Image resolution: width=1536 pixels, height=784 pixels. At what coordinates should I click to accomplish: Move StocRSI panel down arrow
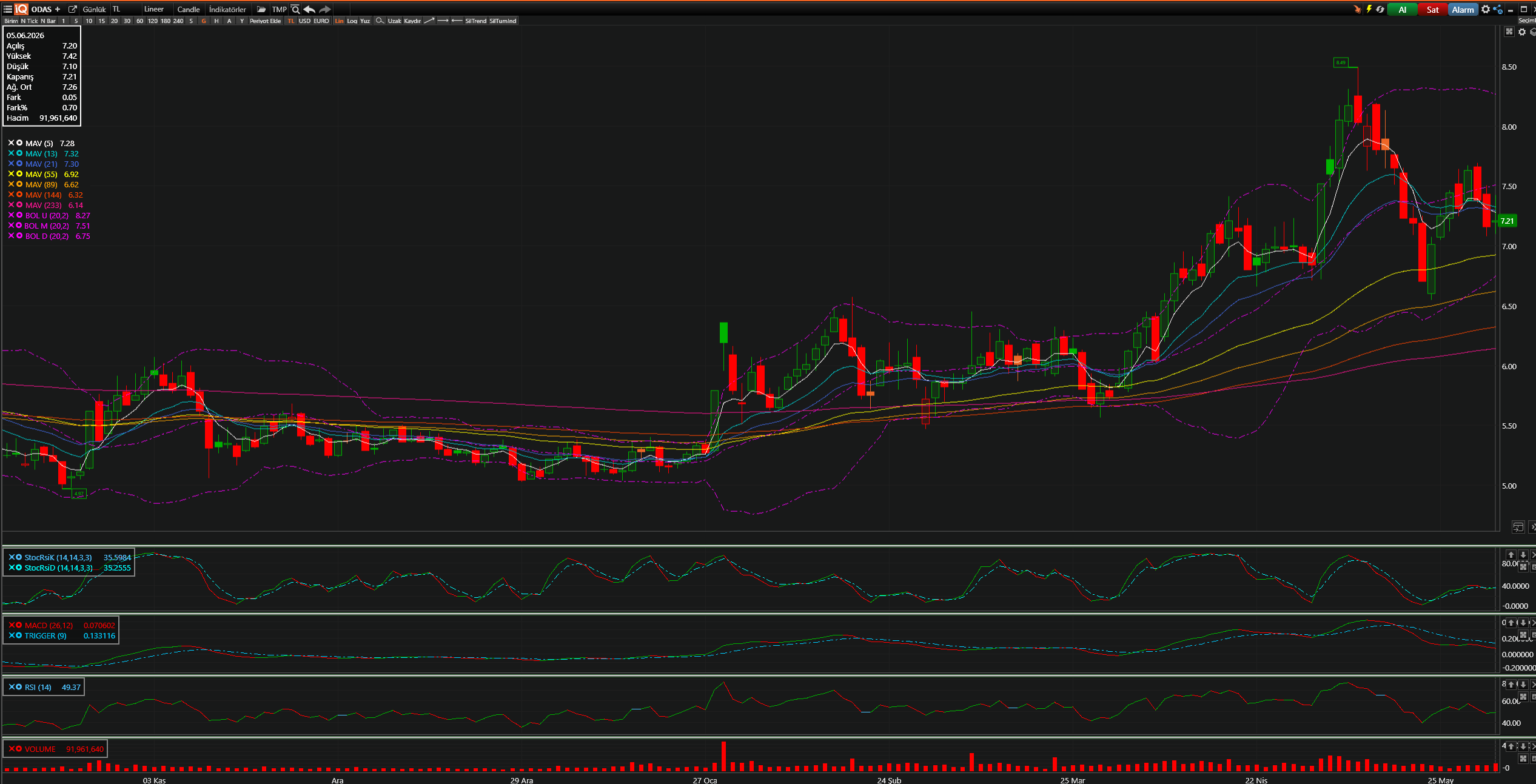click(1523, 555)
